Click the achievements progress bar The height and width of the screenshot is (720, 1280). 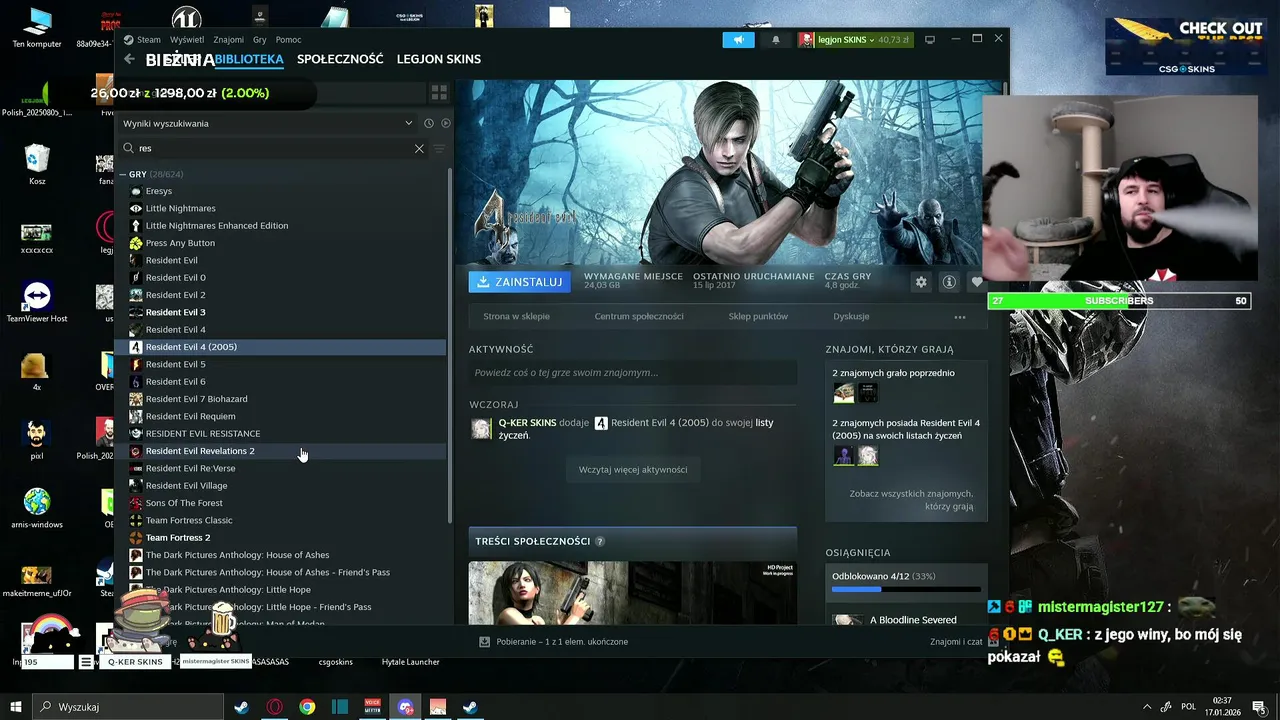[x=907, y=589]
